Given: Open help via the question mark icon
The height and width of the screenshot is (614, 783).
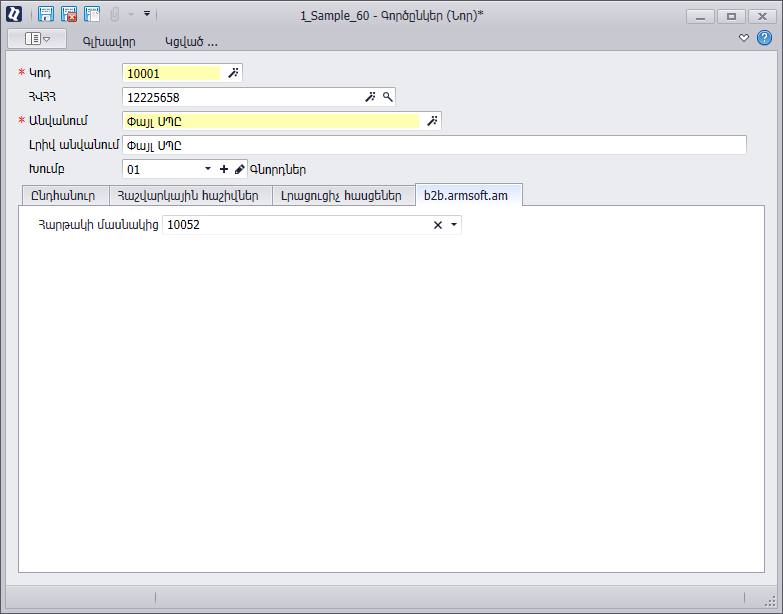Looking at the screenshot, I should point(765,38).
